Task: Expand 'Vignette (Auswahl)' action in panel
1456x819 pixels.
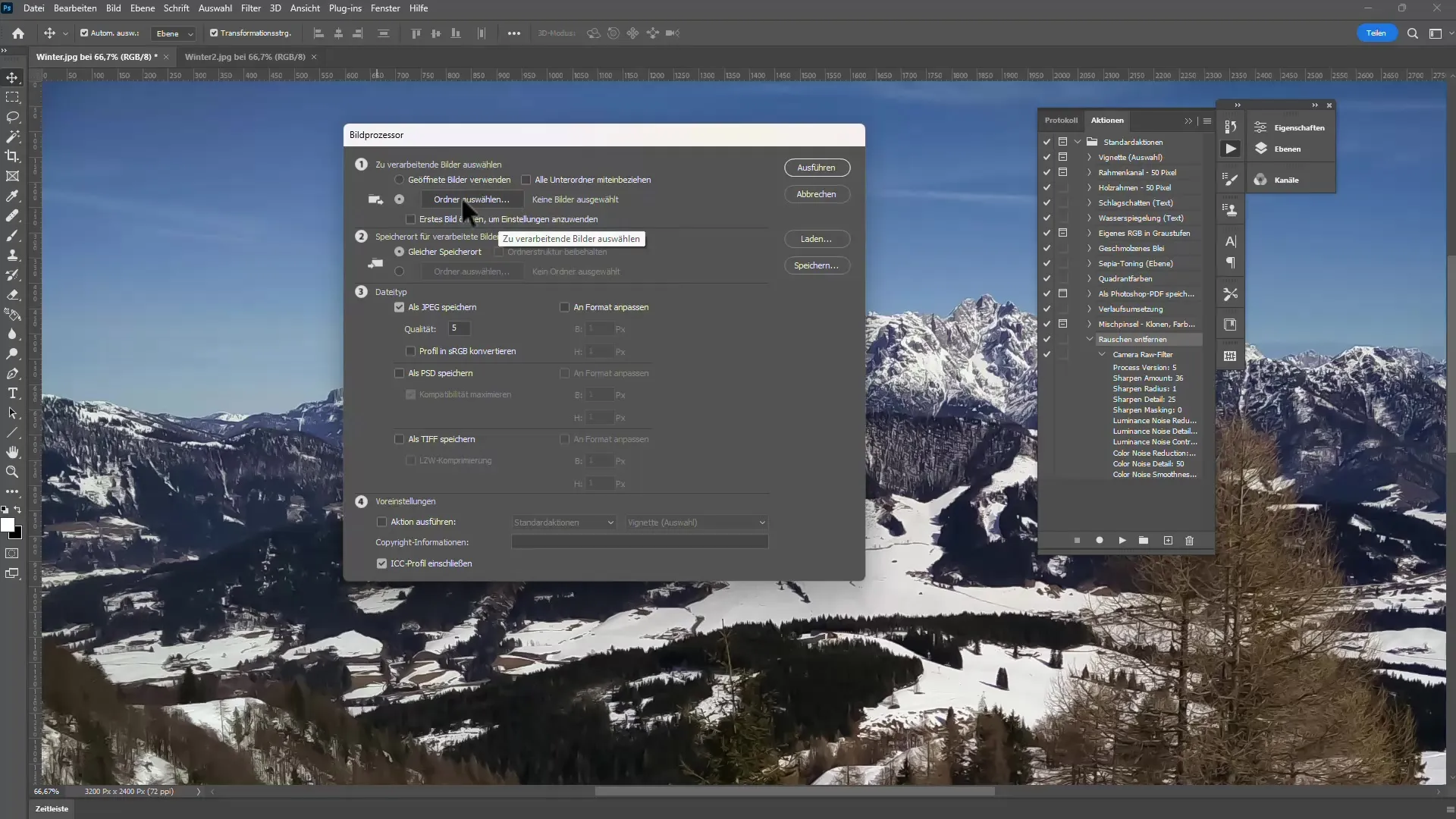Action: [x=1088, y=157]
